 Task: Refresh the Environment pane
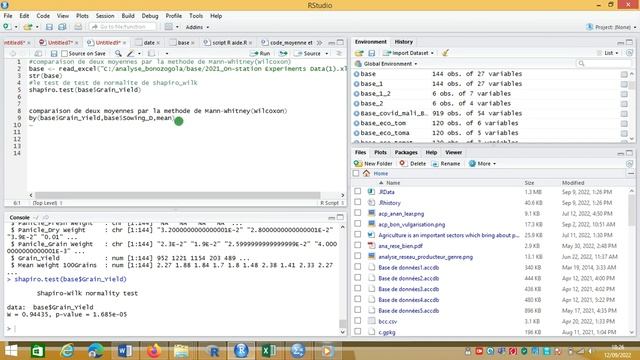point(629,53)
